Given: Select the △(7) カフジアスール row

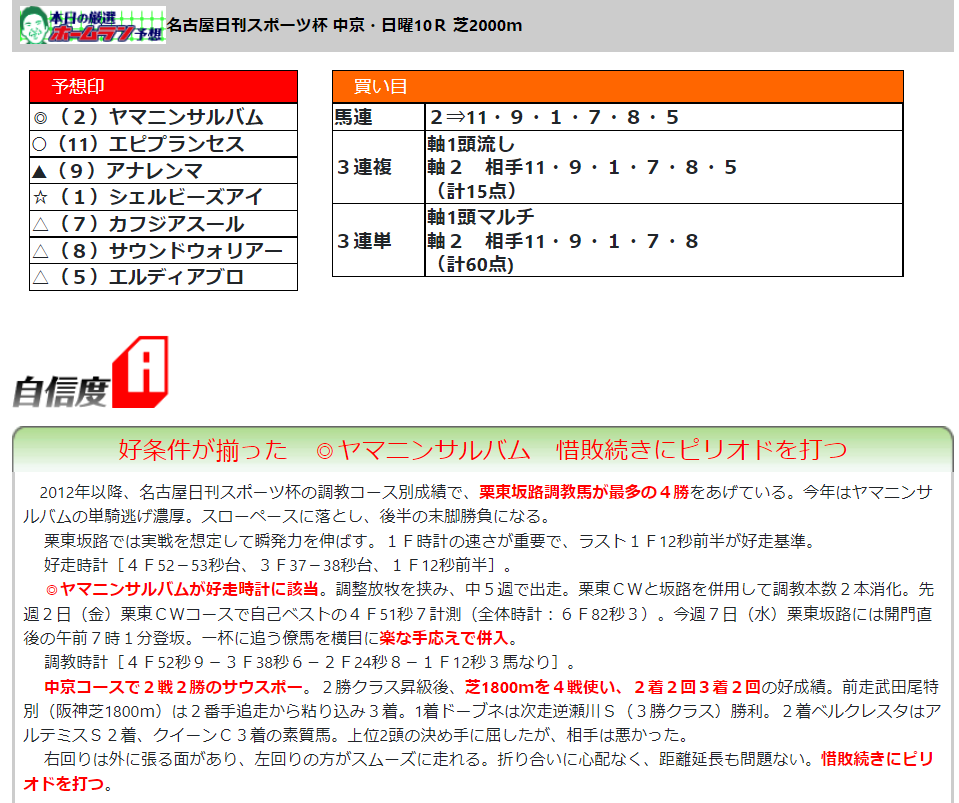Looking at the screenshot, I should click(163, 224).
